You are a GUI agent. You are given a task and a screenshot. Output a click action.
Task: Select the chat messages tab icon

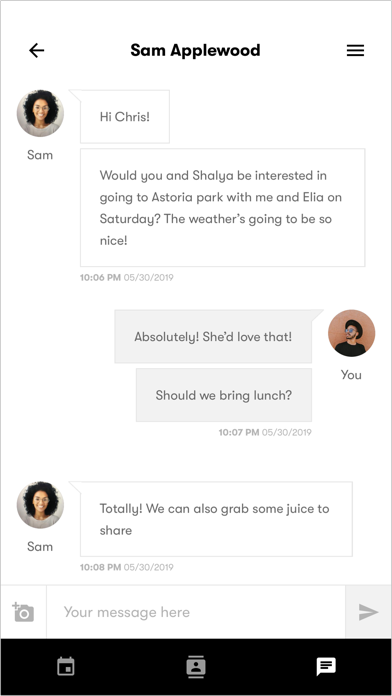[x=325, y=667]
